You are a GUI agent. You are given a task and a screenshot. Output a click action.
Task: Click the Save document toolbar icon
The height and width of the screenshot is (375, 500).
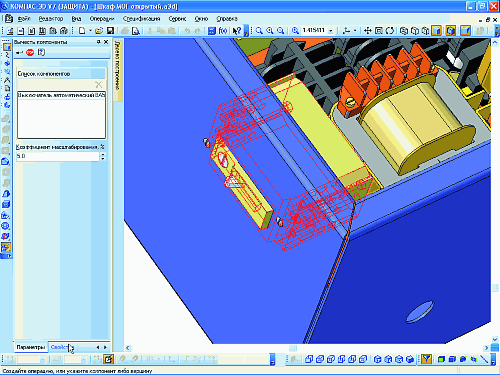pyautogui.click(x=110, y=31)
